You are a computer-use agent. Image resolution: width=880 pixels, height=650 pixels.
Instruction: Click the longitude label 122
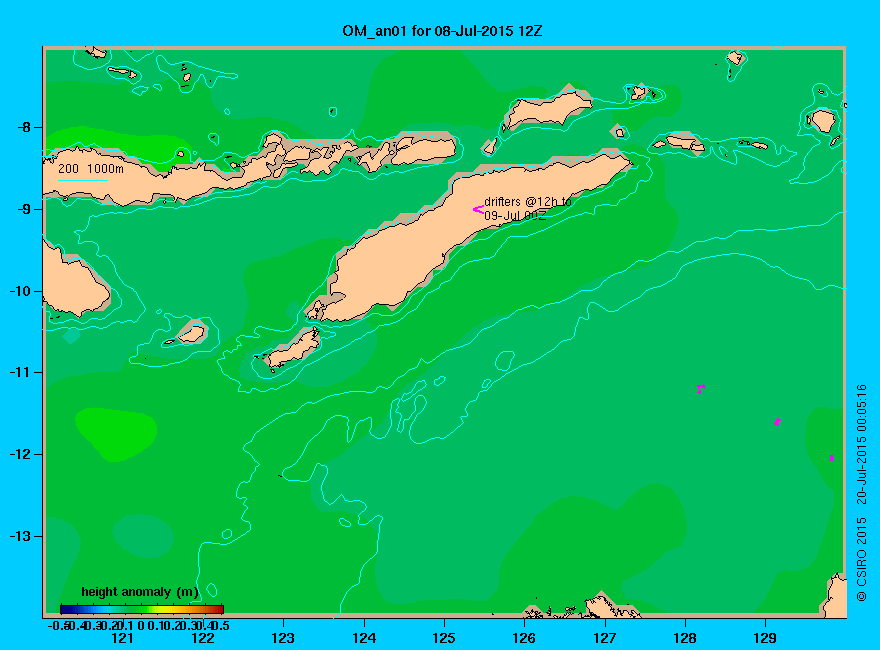coord(203,638)
